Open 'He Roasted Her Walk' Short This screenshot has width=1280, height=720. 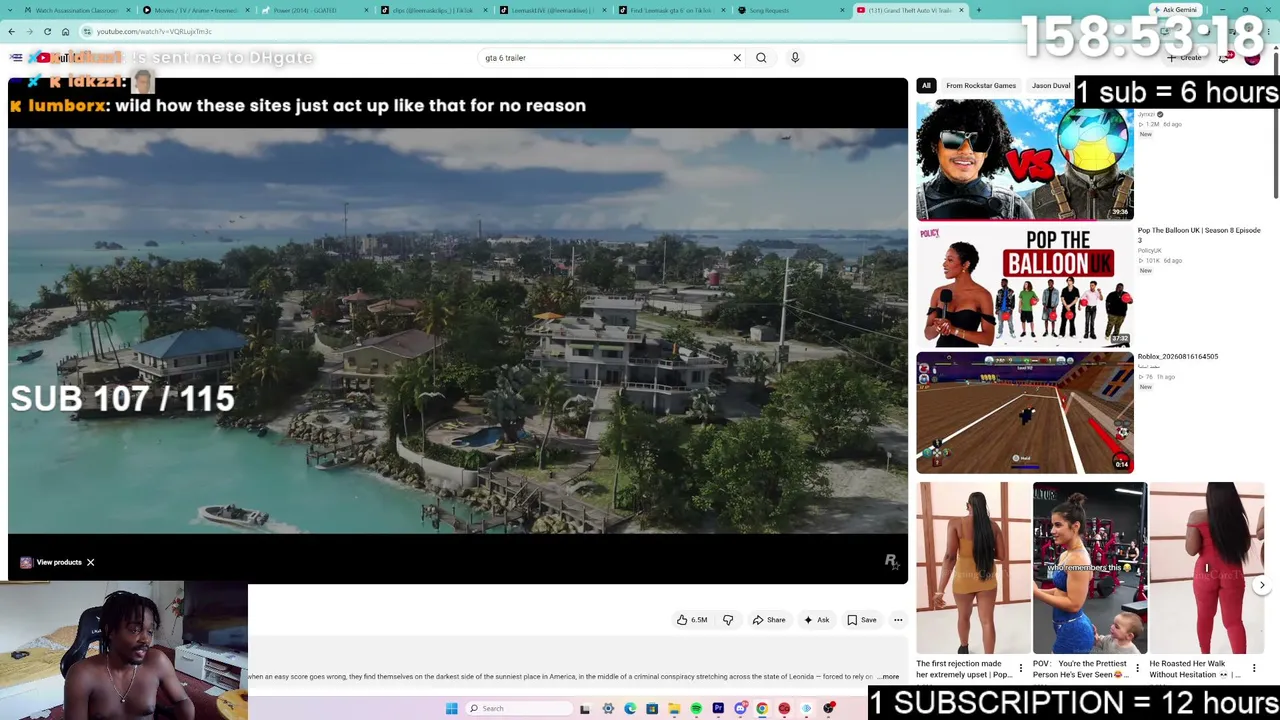click(x=1207, y=568)
